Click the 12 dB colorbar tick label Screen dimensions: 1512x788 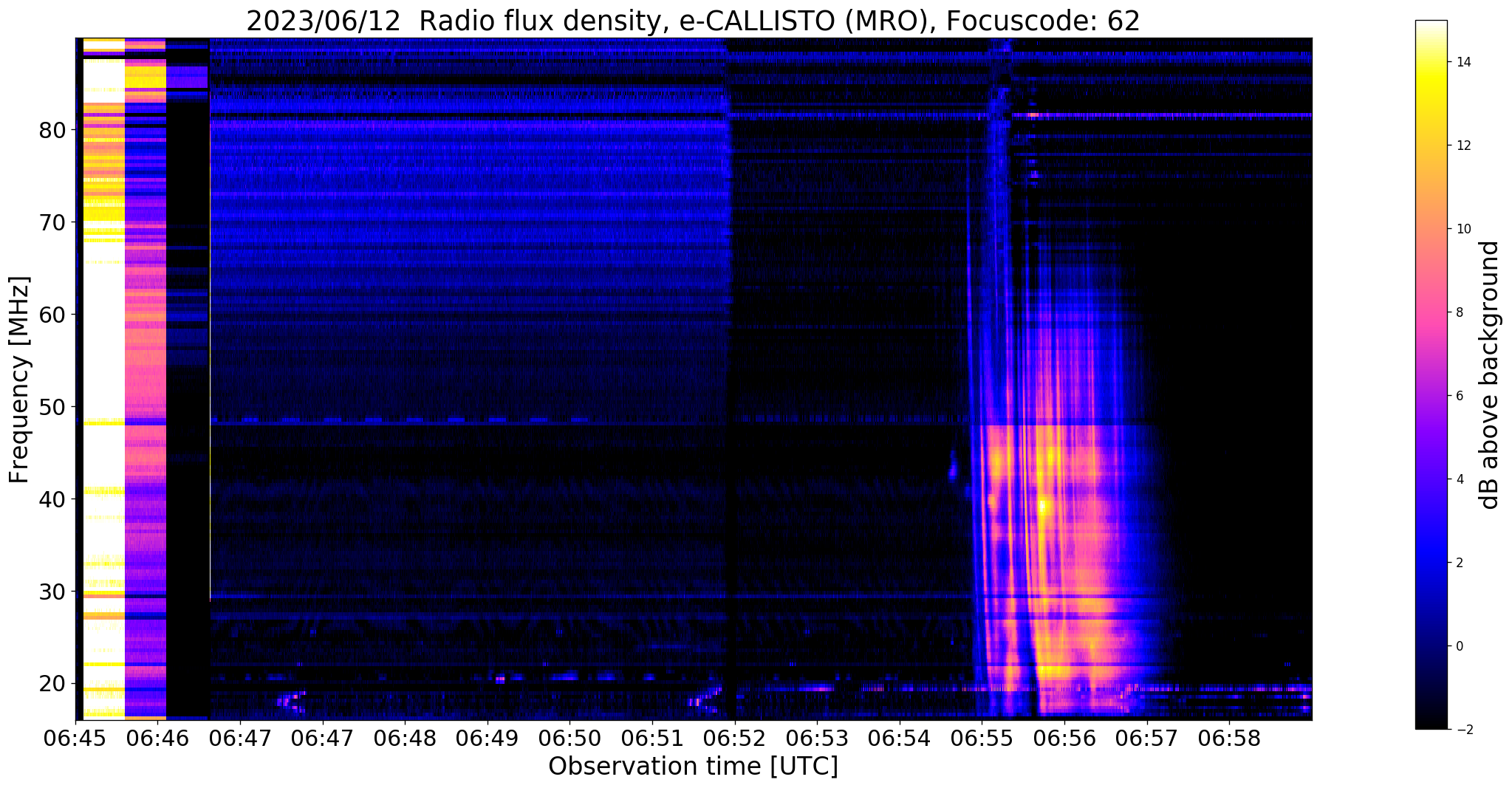pyautogui.click(x=1462, y=145)
